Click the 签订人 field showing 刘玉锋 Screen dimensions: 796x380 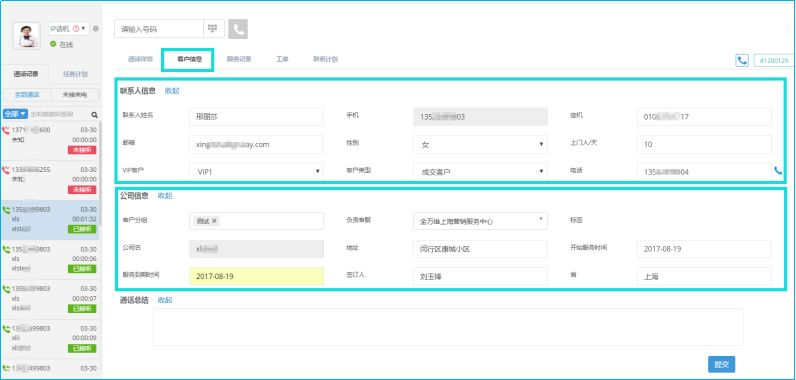click(x=480, y=277)
